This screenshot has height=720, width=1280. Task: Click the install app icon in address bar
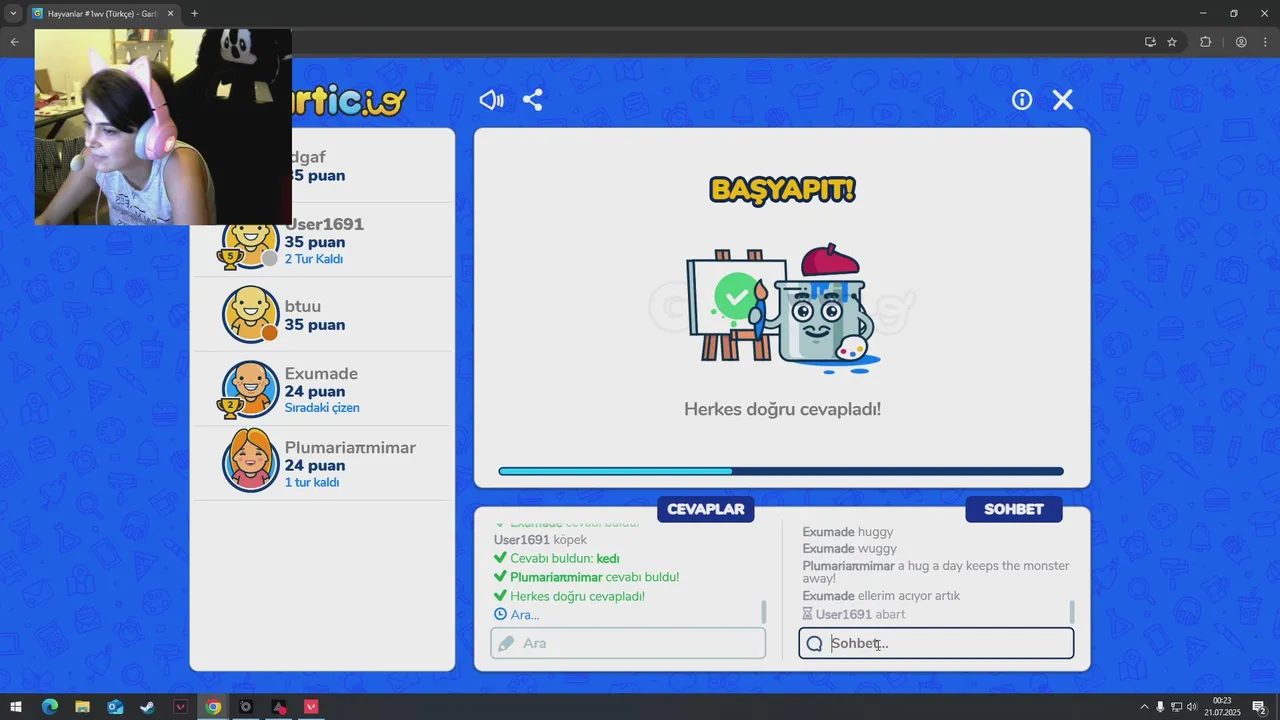1150,42
